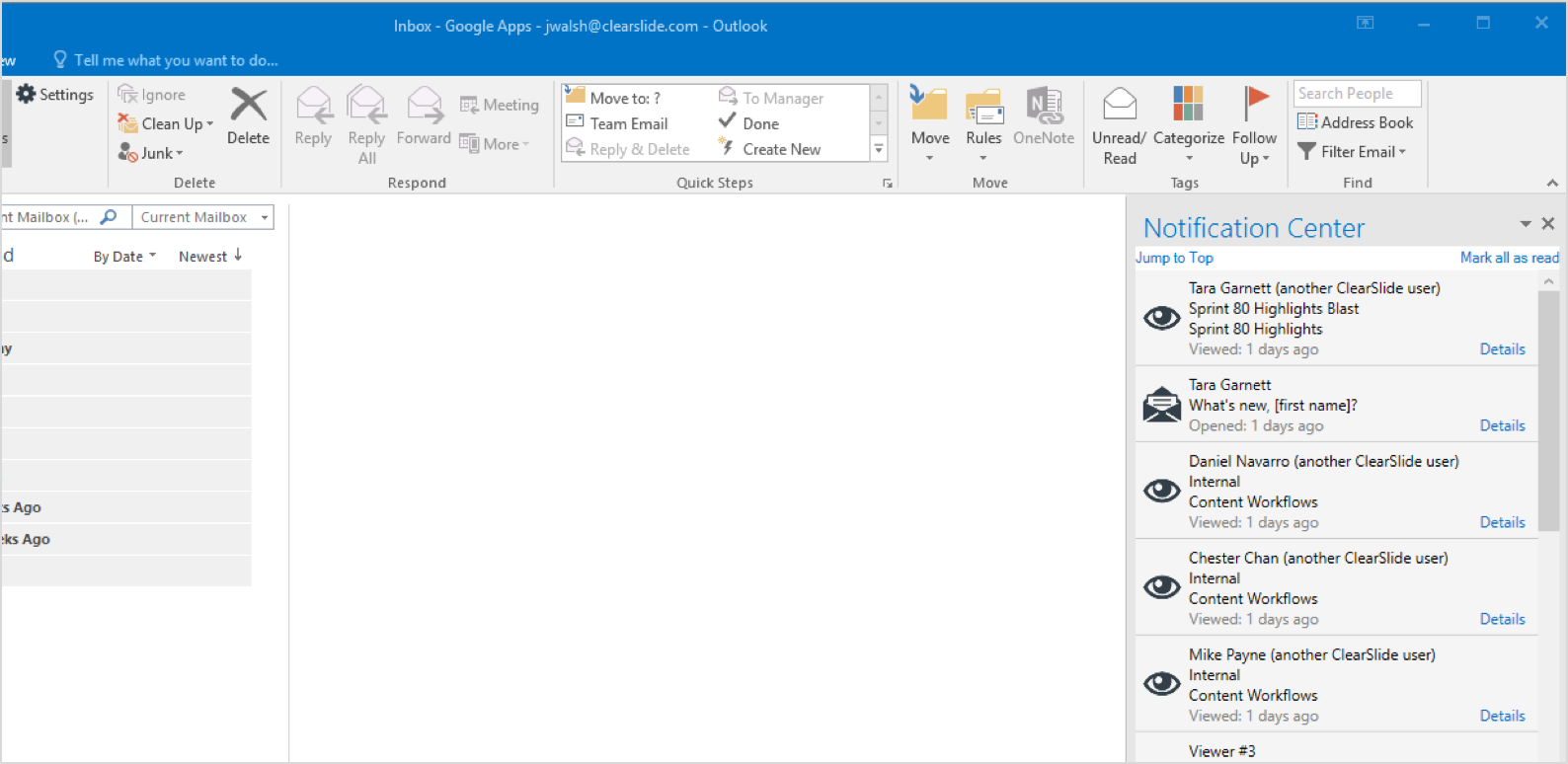This screenshot has height=764, width=1568.
Task: Click opened envelope icon for What's new
Action: click(x=1162, y=405)
